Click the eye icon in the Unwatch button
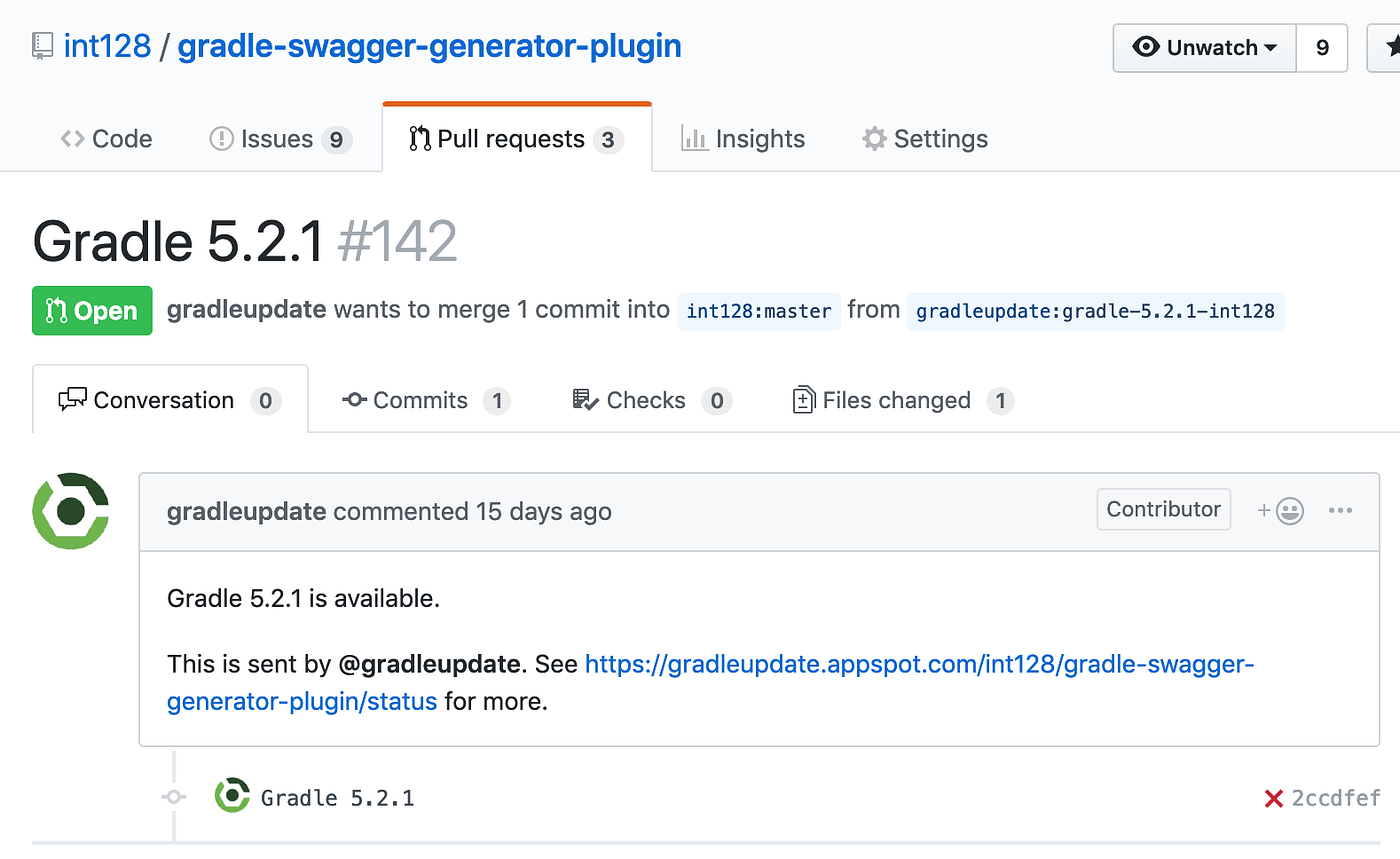Viewport: 1400px width, 859px height. [1147, 47]
